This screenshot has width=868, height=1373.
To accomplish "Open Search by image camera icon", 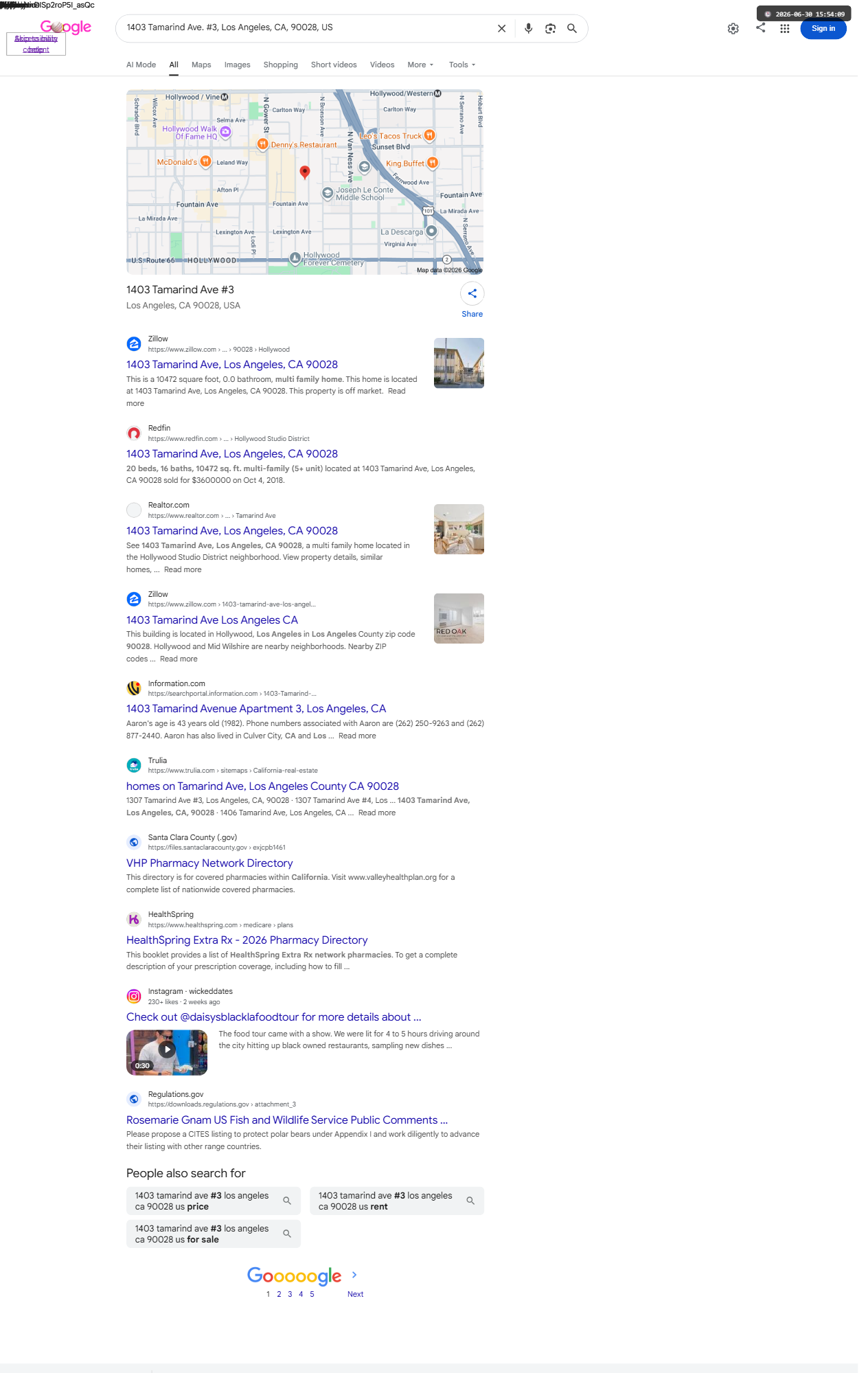I will 550,29.
